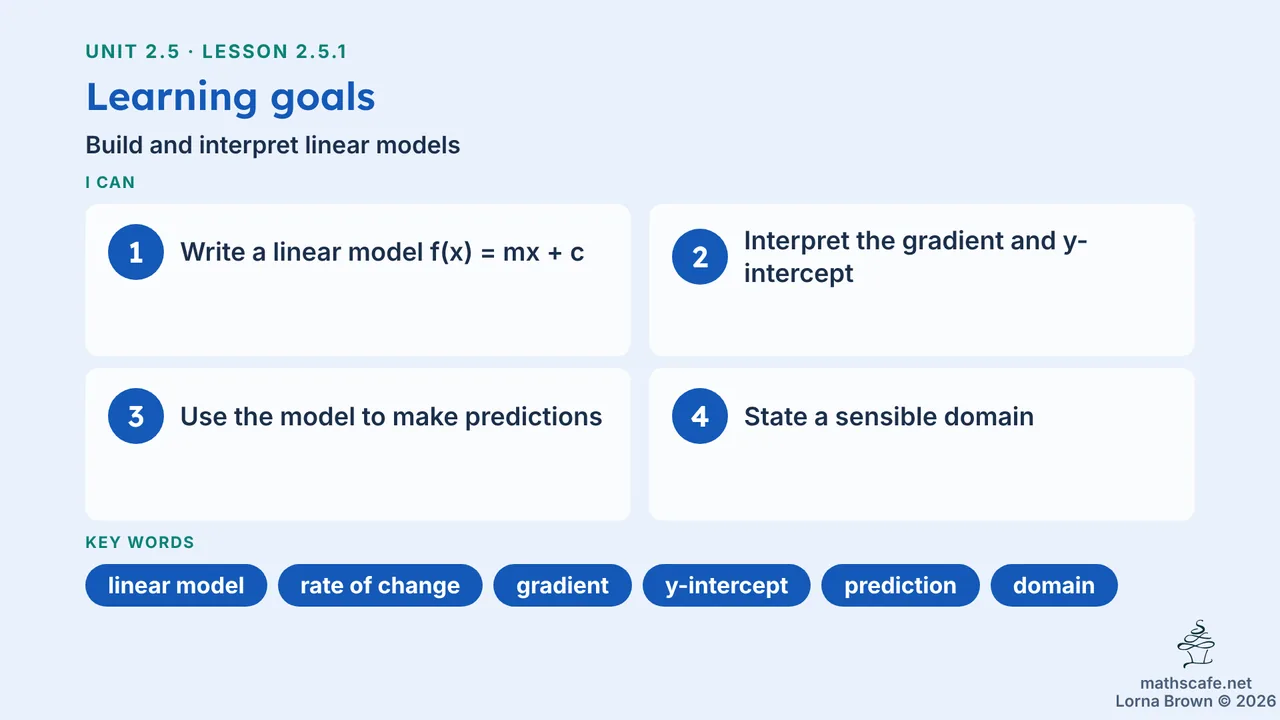Select the "gradient" keyword pill
1280x720 pixels.
[x=563, y=586]
